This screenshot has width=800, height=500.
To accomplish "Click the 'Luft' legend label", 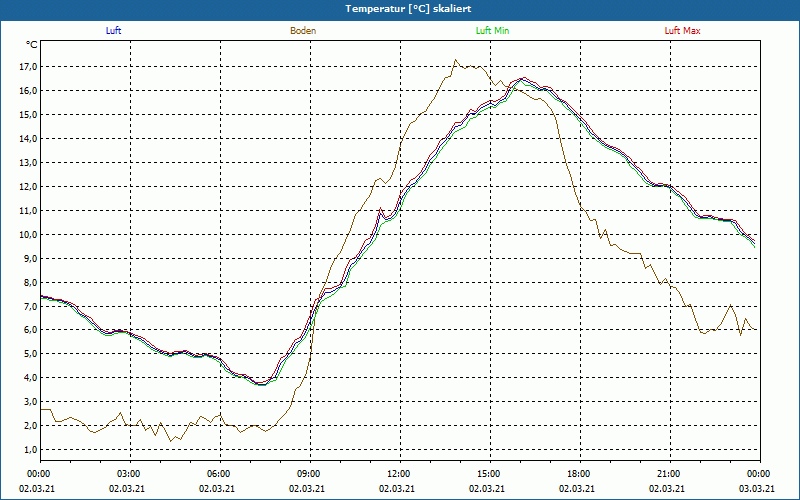I will click(113, 31).
